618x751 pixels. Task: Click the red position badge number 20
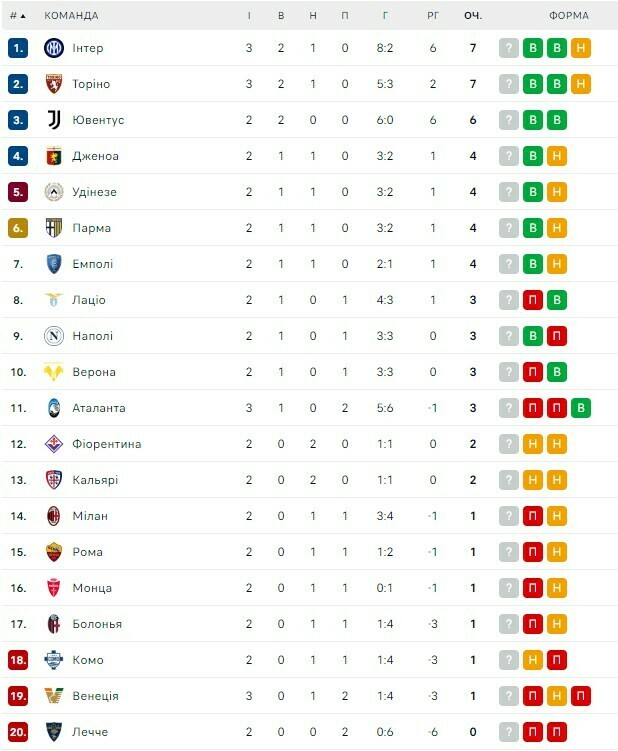pos(17,732)
